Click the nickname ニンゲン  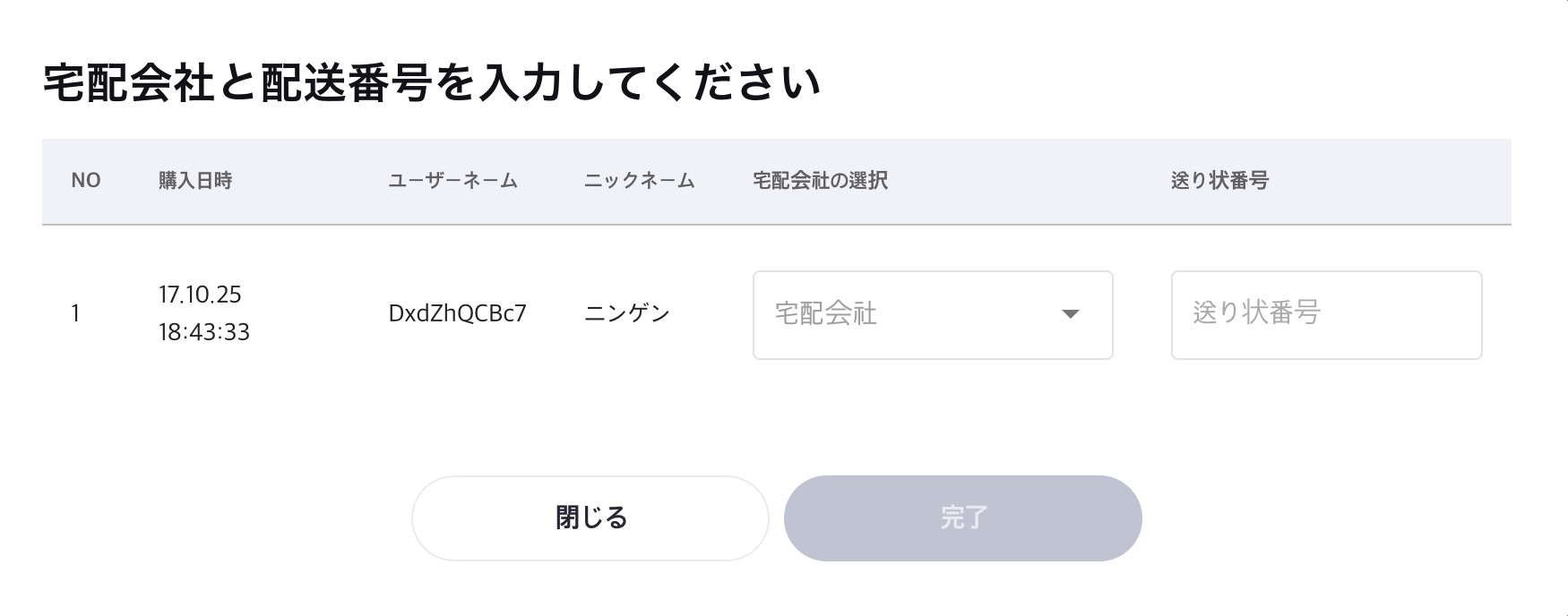pos(629,313)
